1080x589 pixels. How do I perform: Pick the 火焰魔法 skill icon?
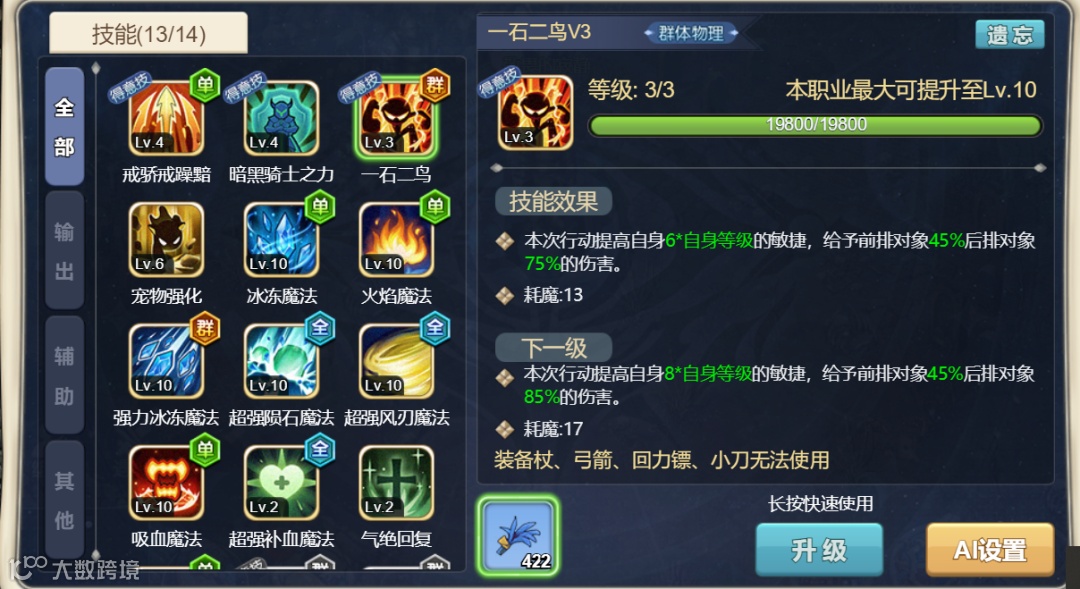click(x=396, y=240)
